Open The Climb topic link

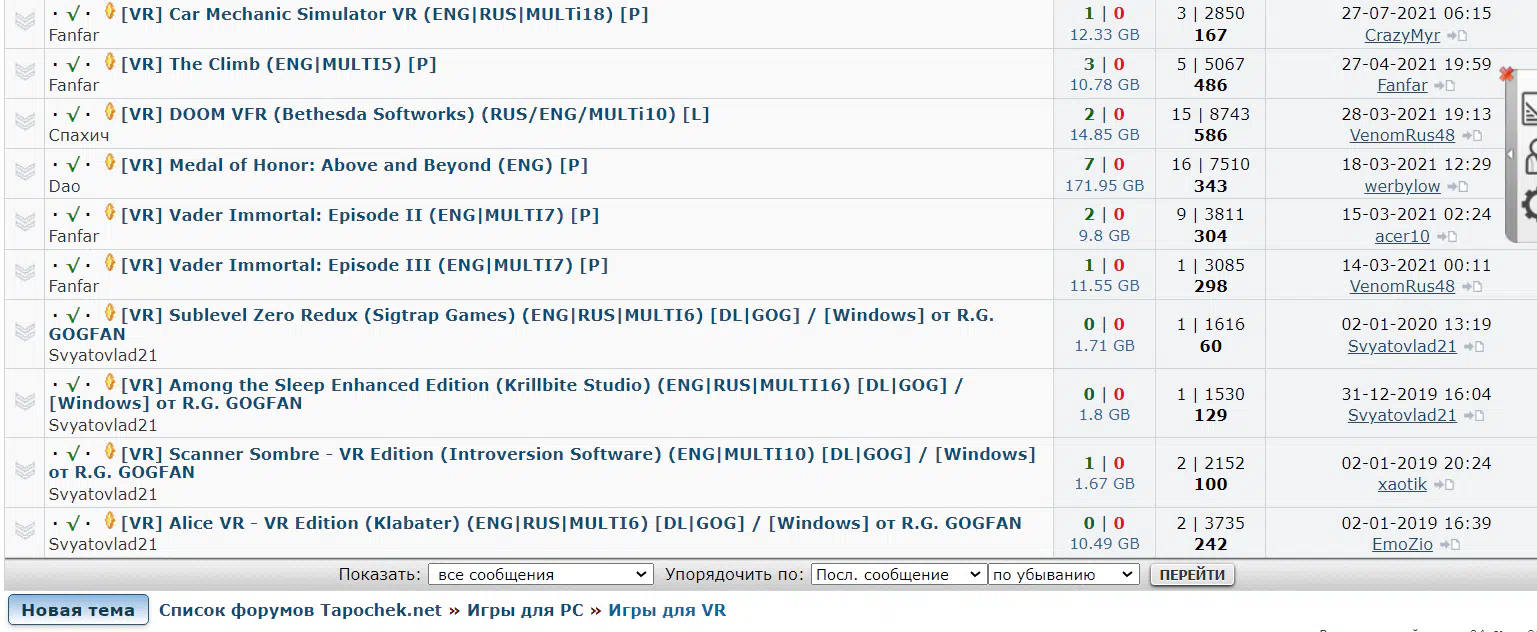(x=279, y=64)
